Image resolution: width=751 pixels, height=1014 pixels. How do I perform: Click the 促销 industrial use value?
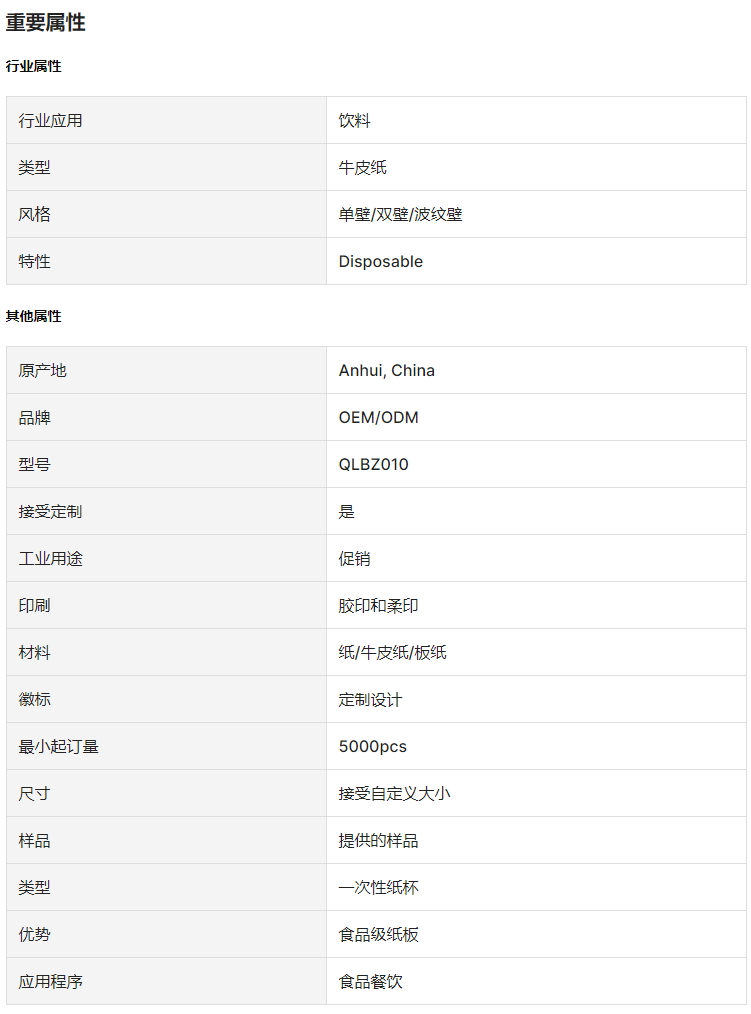tap(354, 559)
